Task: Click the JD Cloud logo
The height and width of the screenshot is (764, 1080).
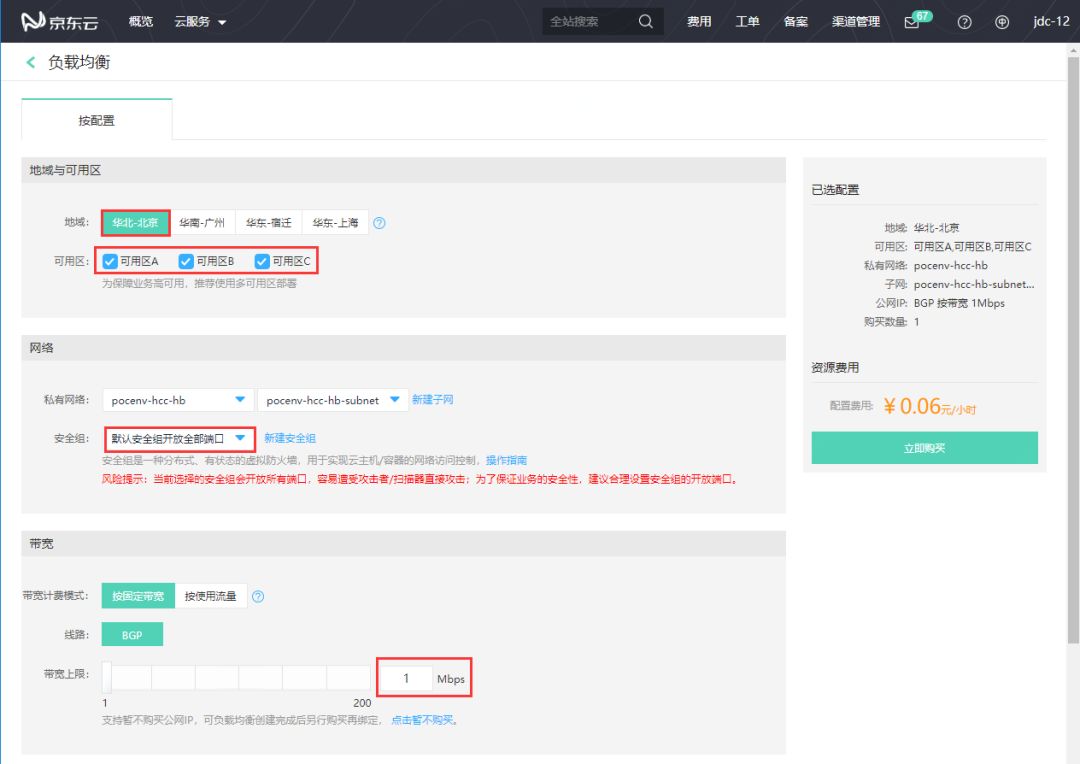Action: pyautogui.click(x=60, y=21)
